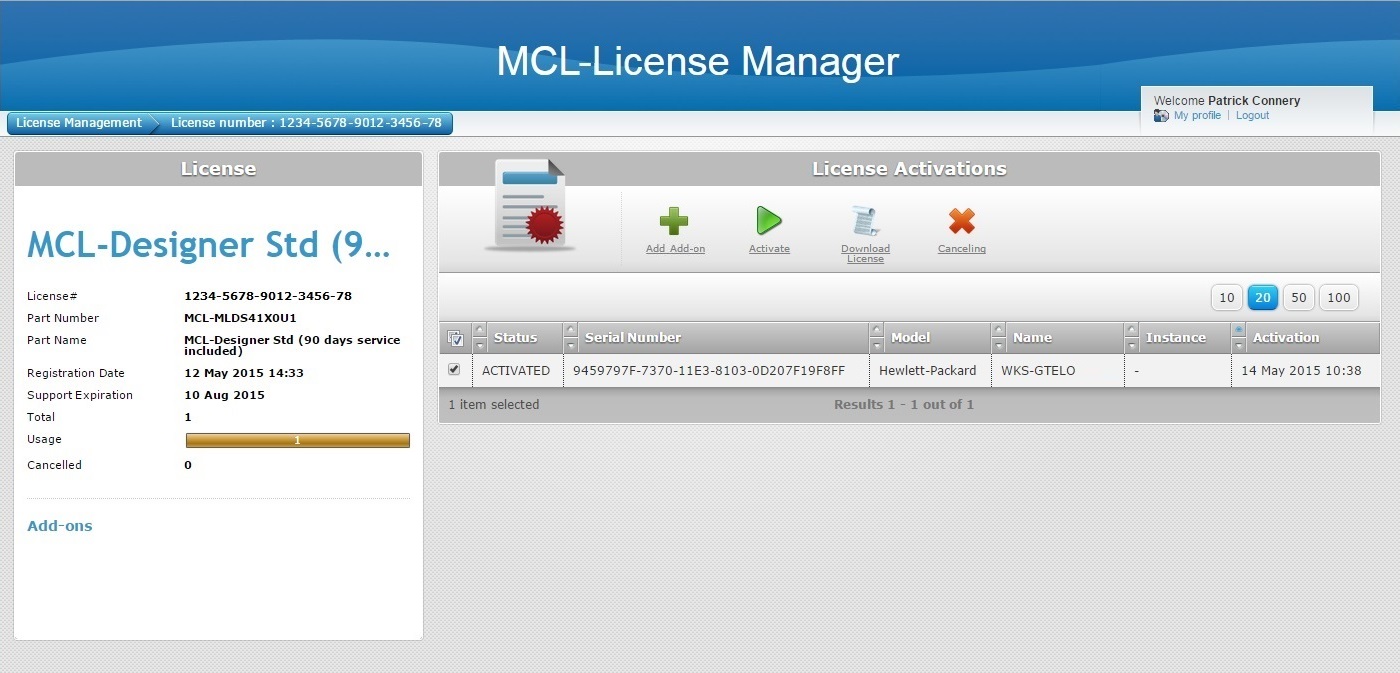Show 50 results per page
1400x673 pixels.
[1299, 297]
